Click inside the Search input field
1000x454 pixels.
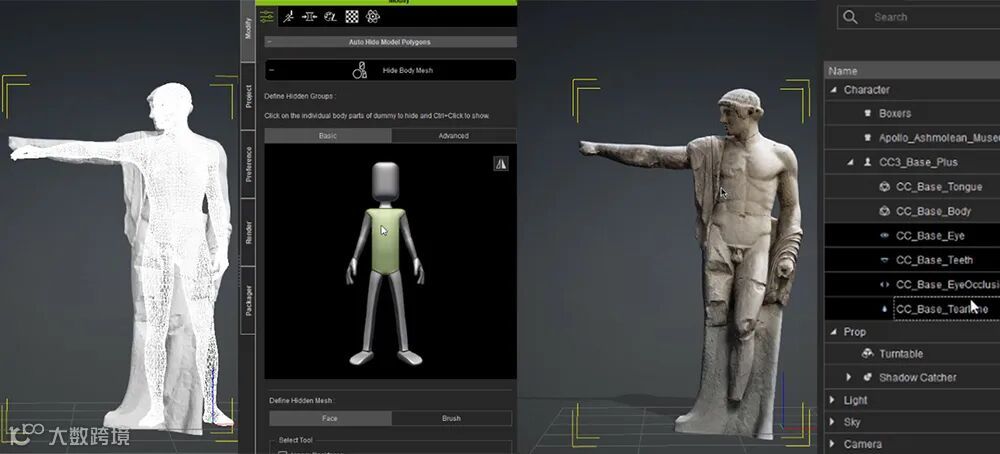(918, 17)
